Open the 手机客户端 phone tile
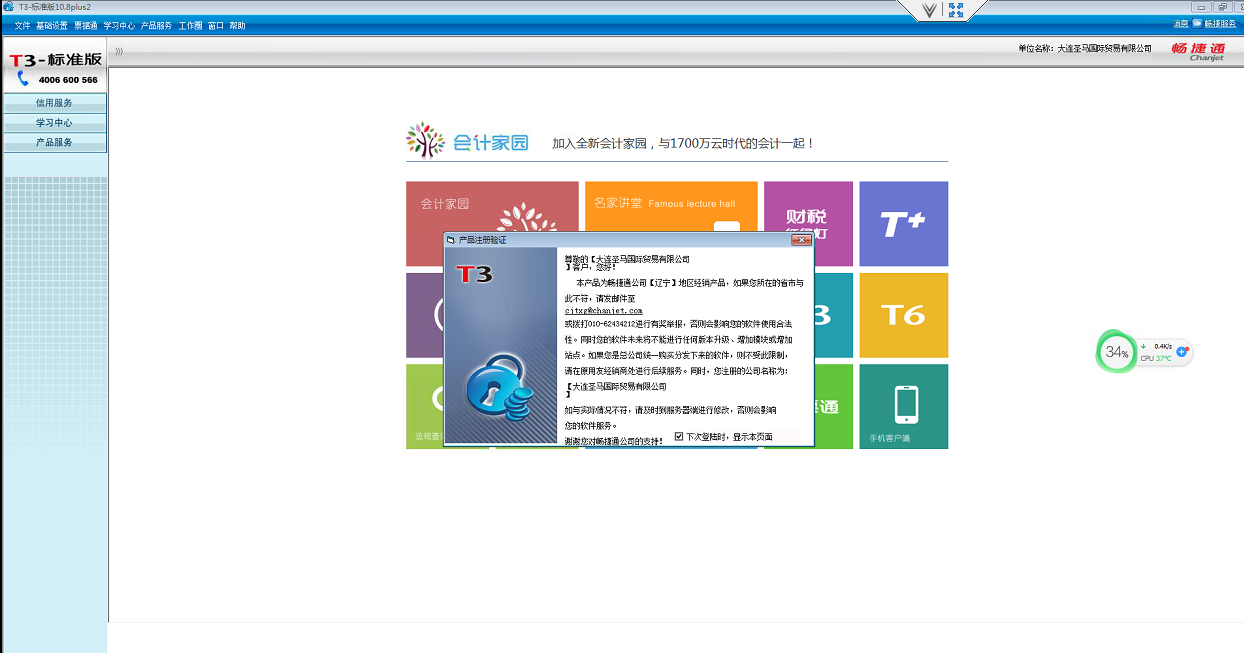The height and width of the screenshot is (653, 1244). 903,406
